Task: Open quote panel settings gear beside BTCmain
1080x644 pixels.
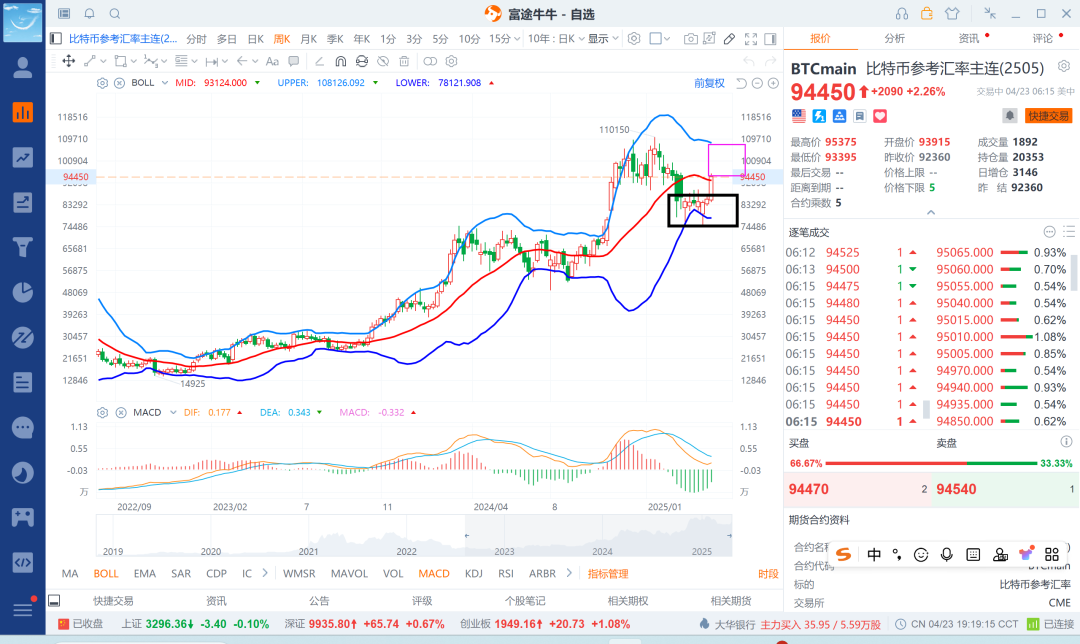Action: [1064, 66]
